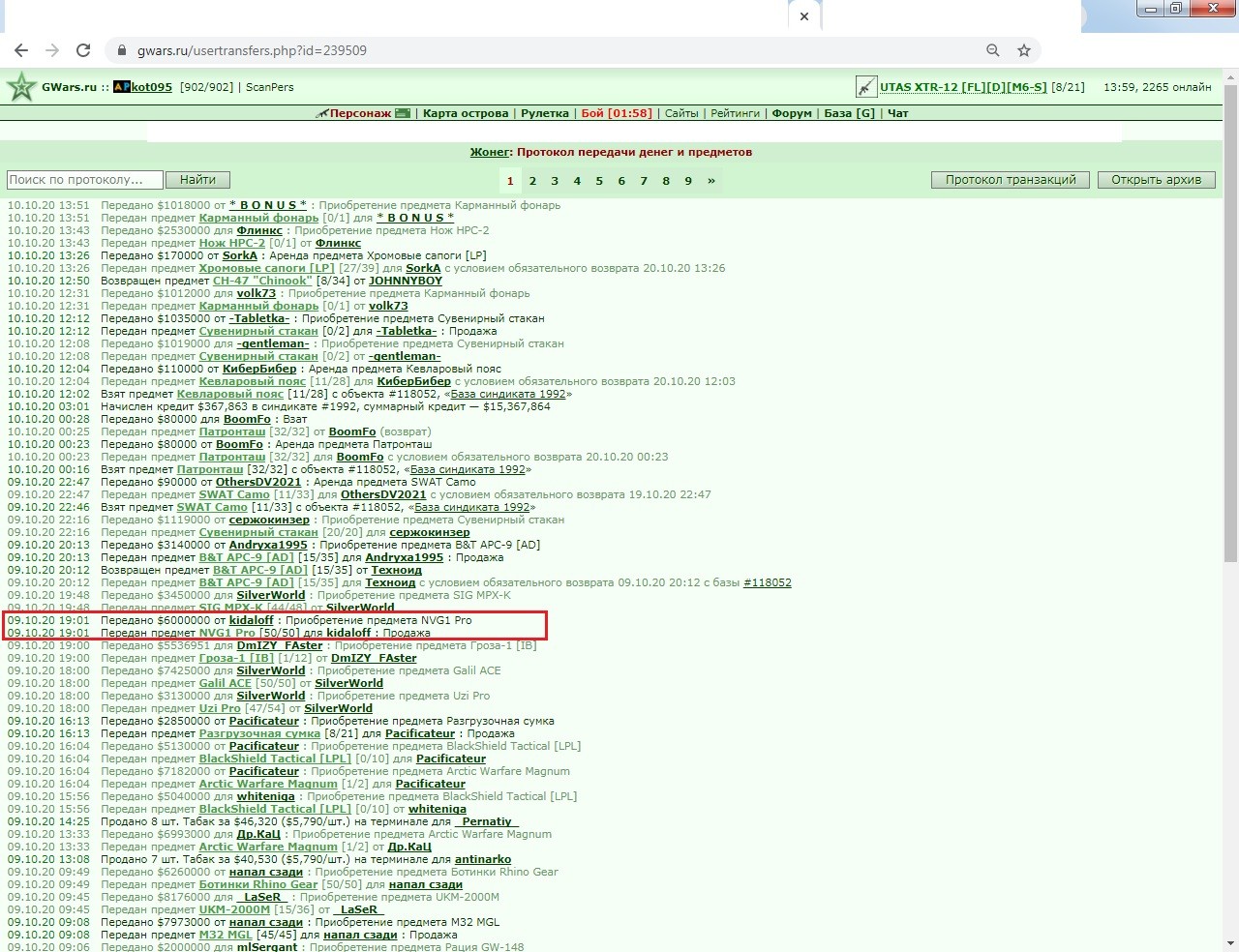Click the browser forward arrow
The width and height of the screenshot is (1239, 952).
[x=52, y=50]
